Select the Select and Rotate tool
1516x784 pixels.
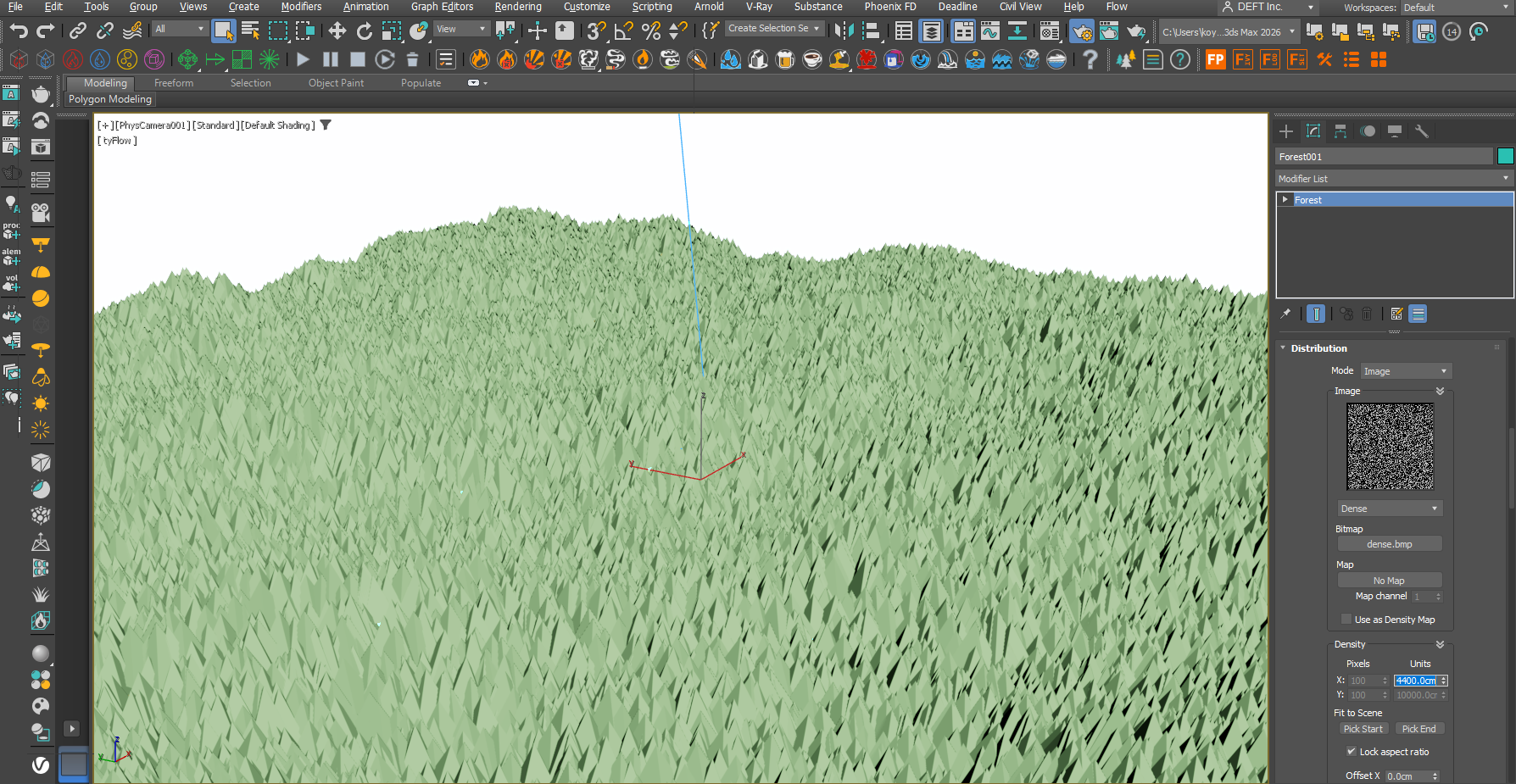pos(364,31)
